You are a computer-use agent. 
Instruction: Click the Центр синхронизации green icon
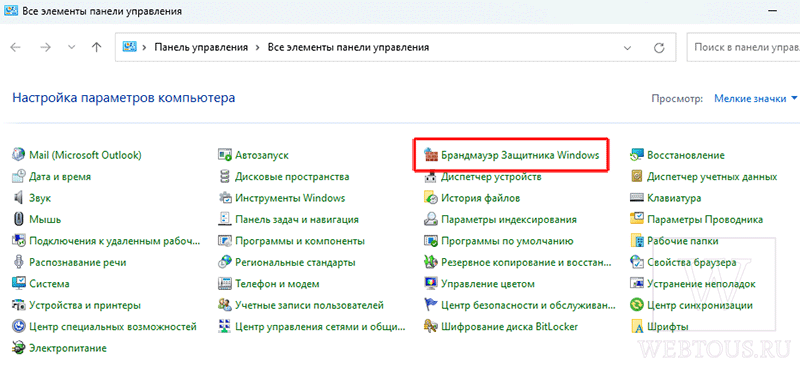click(636, 305)
